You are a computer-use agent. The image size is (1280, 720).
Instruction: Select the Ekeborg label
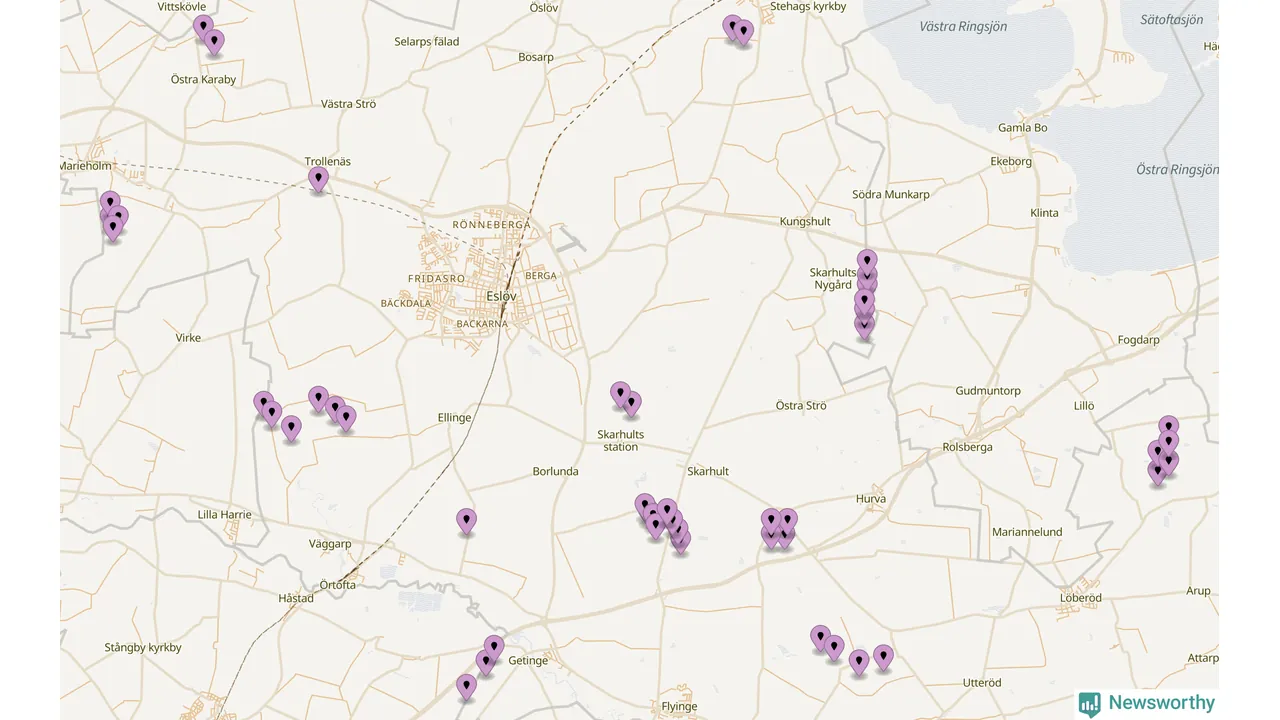click(x=1011, y=161)
